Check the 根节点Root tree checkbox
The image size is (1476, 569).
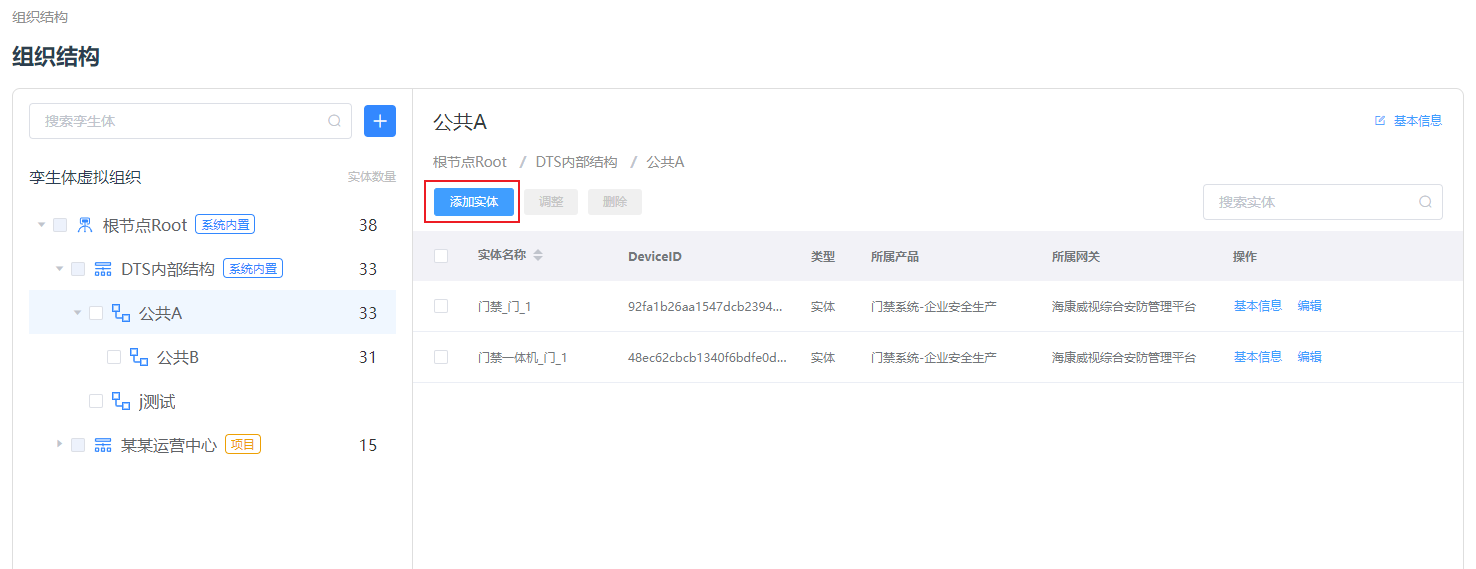[60, 225]
